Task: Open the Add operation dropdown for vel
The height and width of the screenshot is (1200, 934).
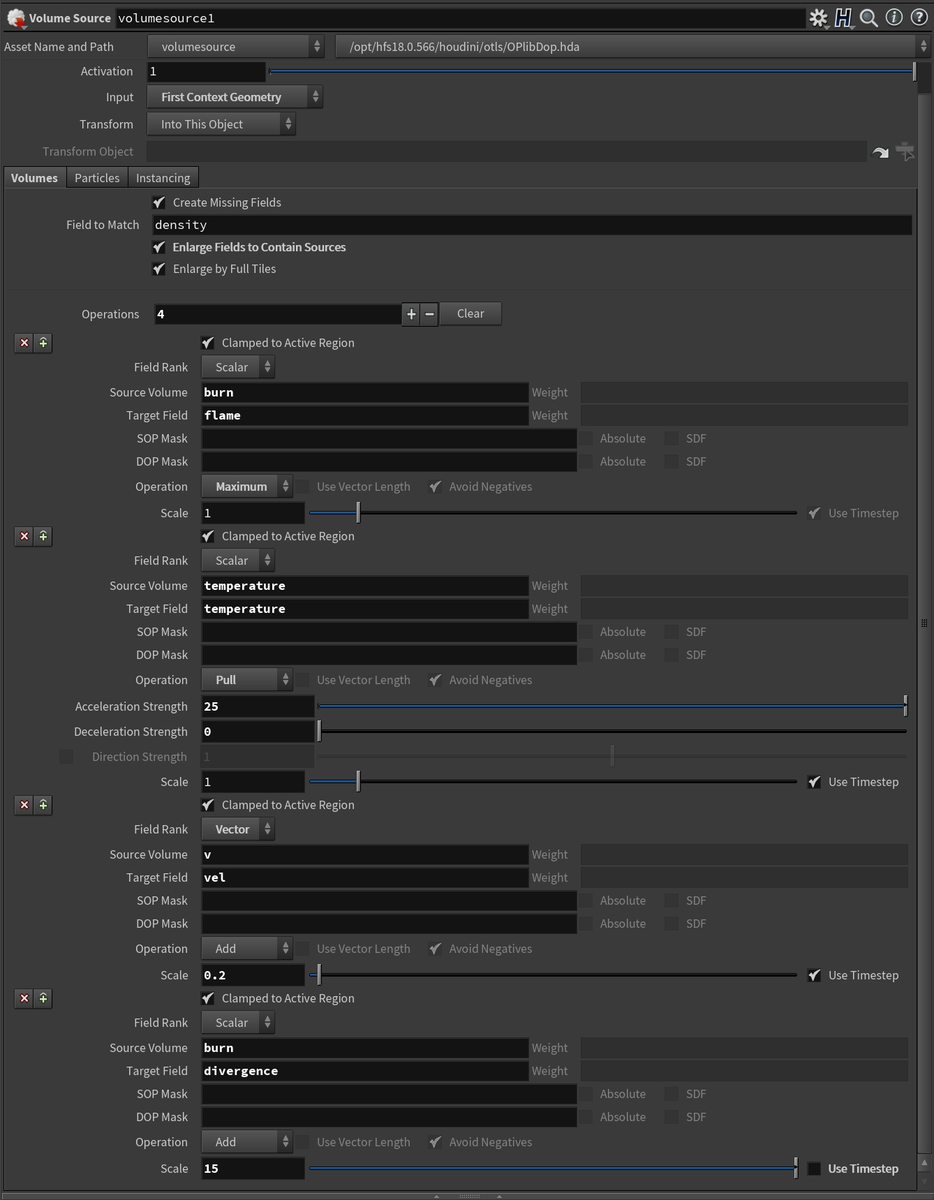Action: click(247, 949)
